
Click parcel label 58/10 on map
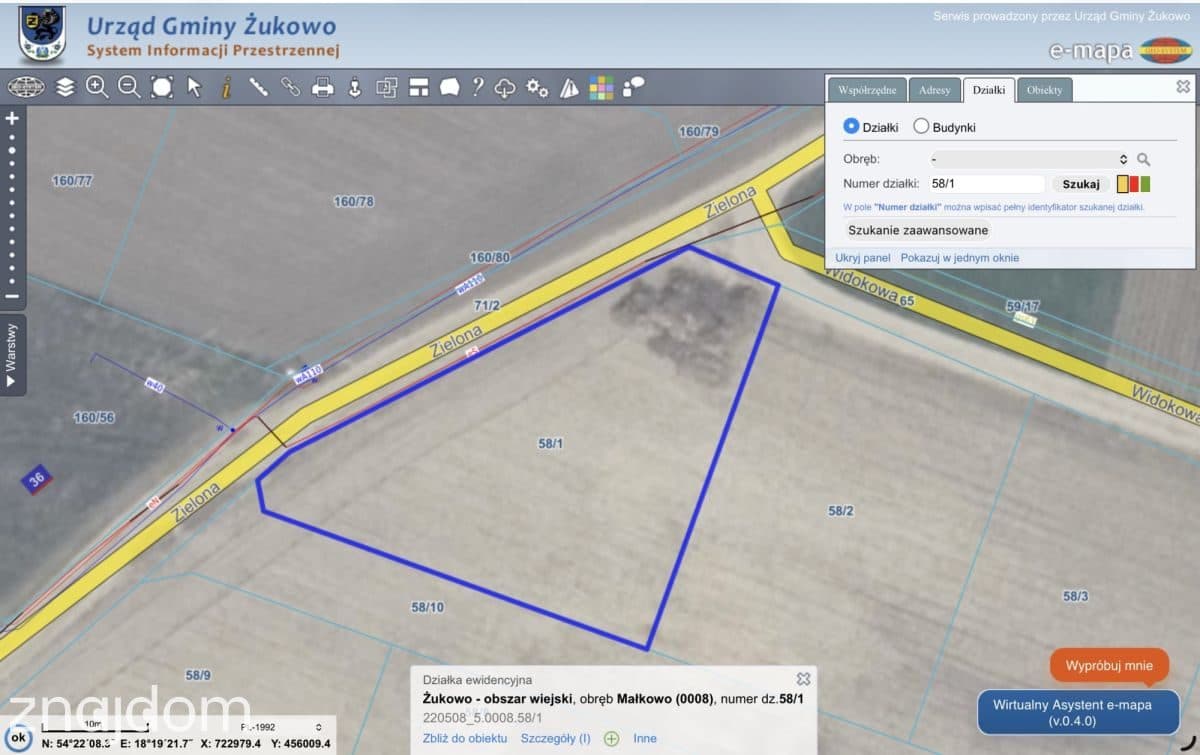tap(427, 606)
